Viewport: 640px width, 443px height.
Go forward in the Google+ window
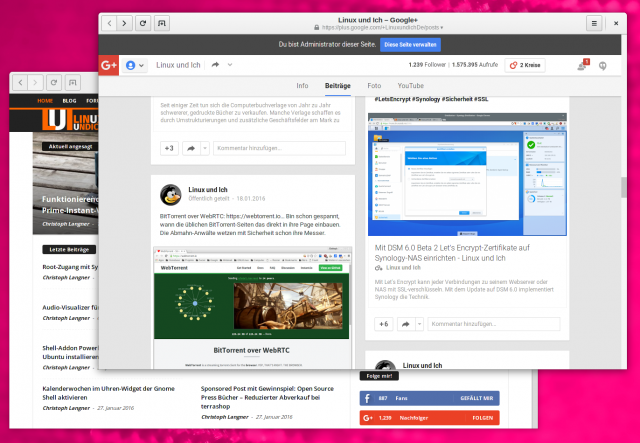pos(124,23)
